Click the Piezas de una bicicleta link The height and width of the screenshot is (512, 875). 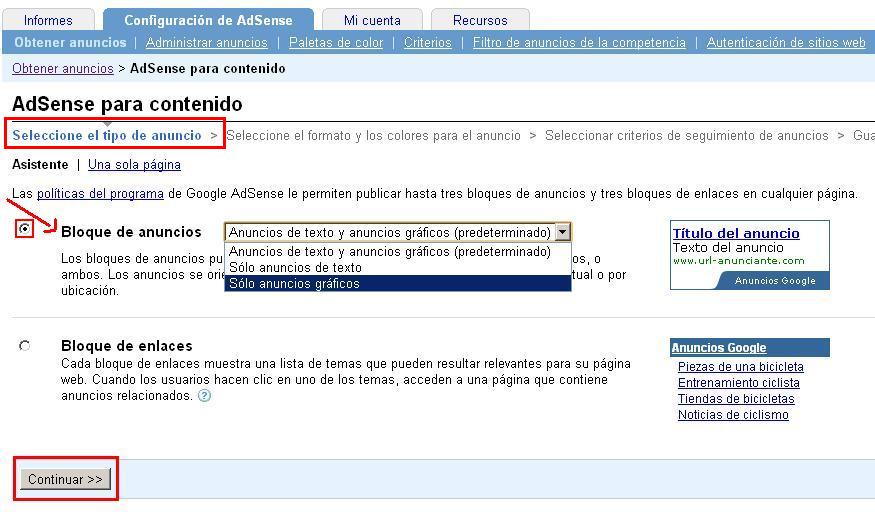click(x=741, y=367)
